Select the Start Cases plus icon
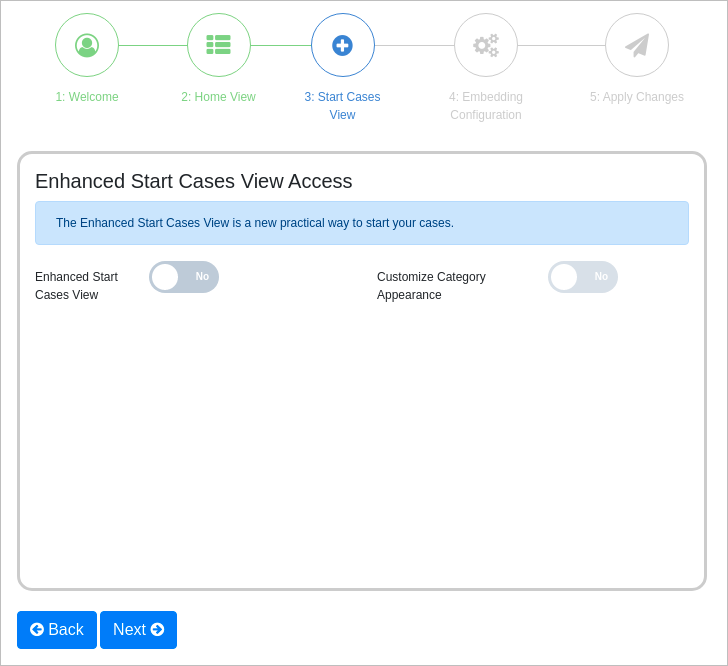The image size is (728, 666). point(342,45)
